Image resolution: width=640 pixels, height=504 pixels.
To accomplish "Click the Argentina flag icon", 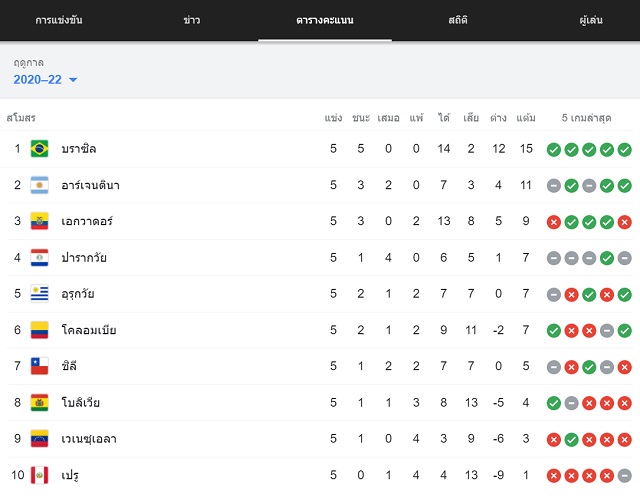I will (40, 185).
